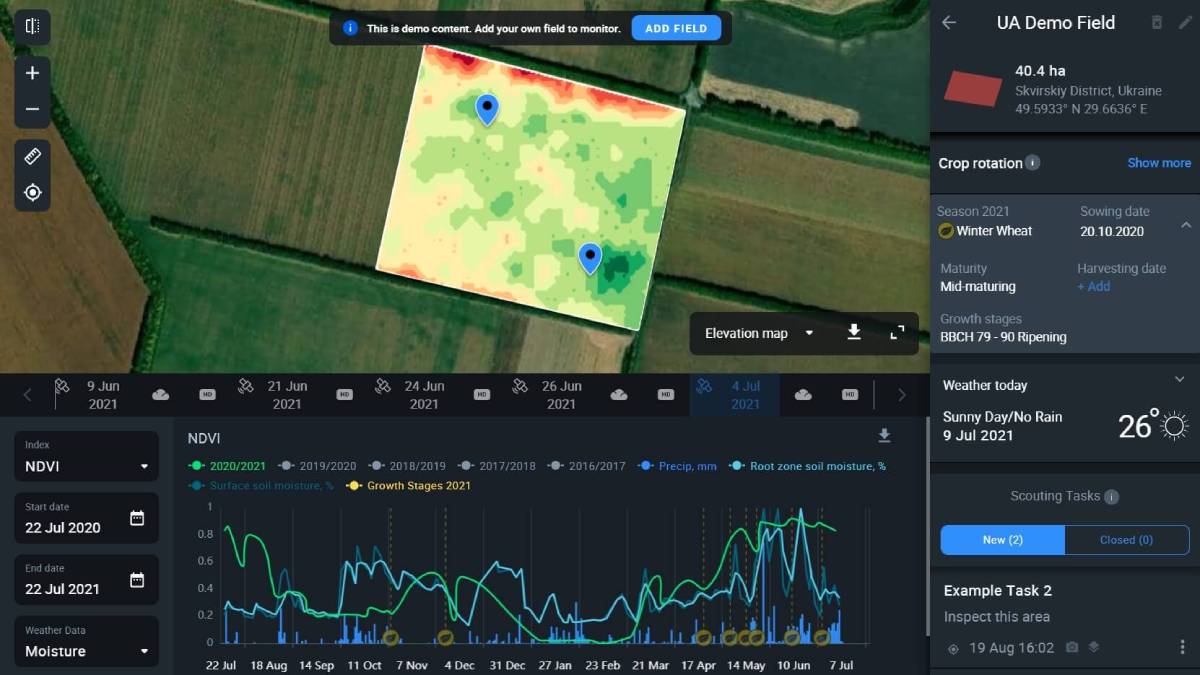
Task: Expand the elevation map to fullscreen
Action: point(897,332)
